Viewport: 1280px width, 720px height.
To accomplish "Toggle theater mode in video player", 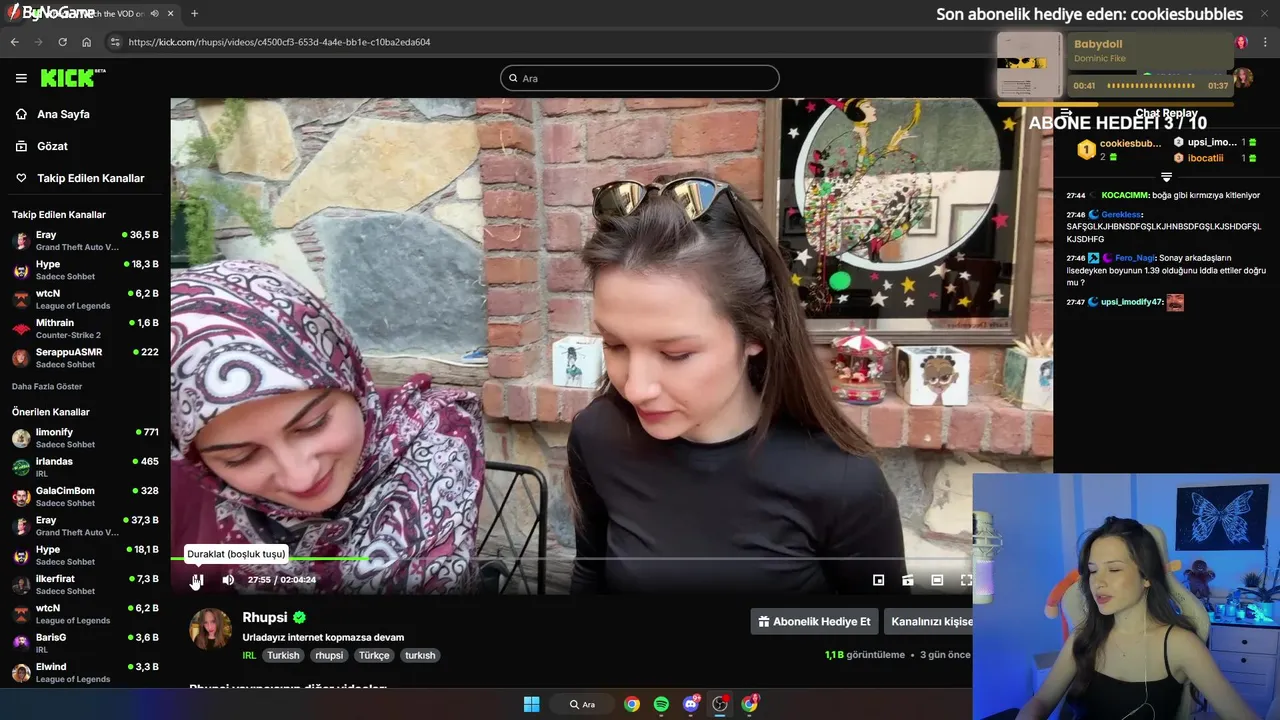I will click(937, 580).
